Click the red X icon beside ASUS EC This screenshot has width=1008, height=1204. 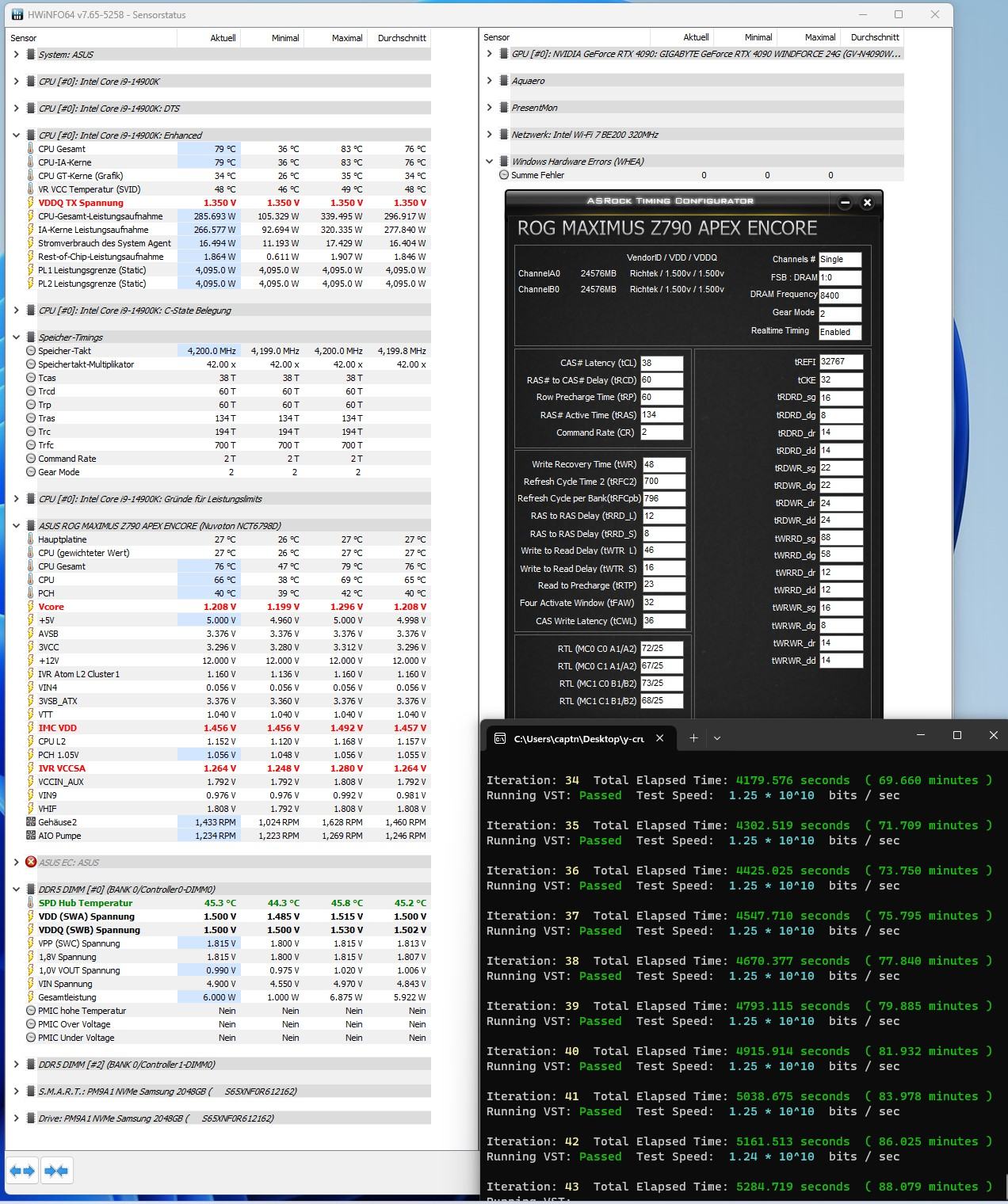click(x=31, y=862)
